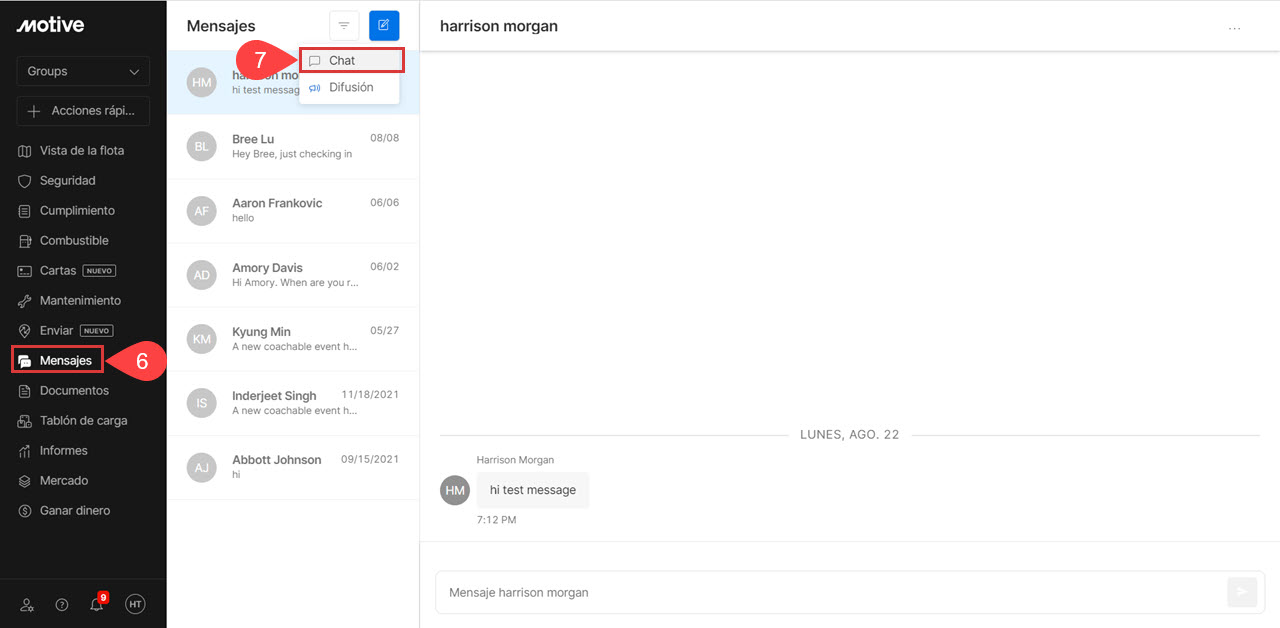Click HM avatar beside chat message
Screen dimensions: 1280x628
pos(455,490)
